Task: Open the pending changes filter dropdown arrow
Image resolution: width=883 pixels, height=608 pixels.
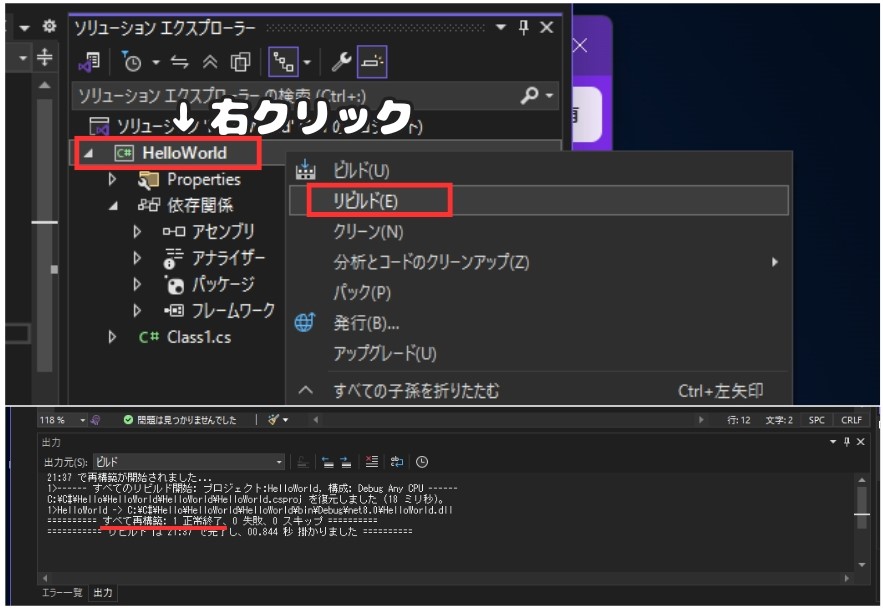Action: (155, 62)
